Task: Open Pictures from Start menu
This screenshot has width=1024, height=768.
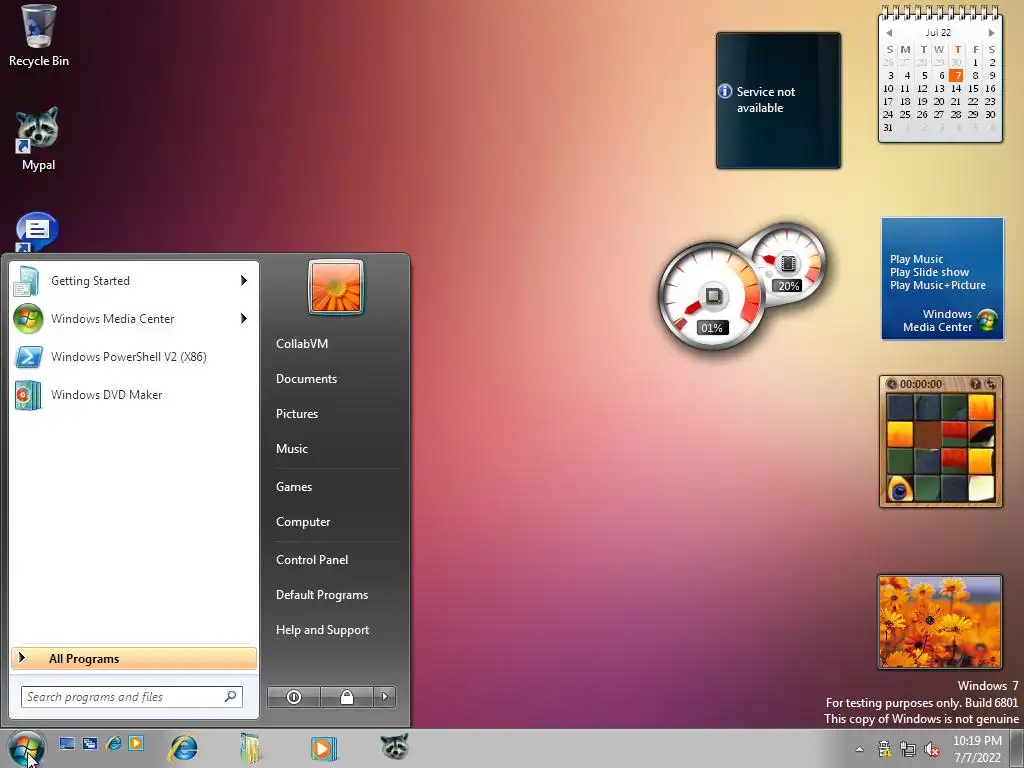Action: [x=296, y=414]
